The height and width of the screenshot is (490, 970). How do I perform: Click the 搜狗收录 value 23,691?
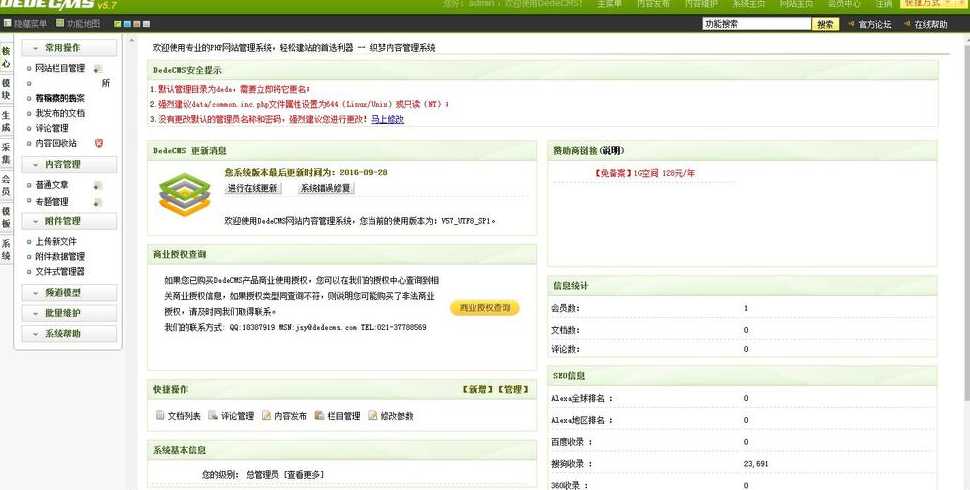point(756,463)
